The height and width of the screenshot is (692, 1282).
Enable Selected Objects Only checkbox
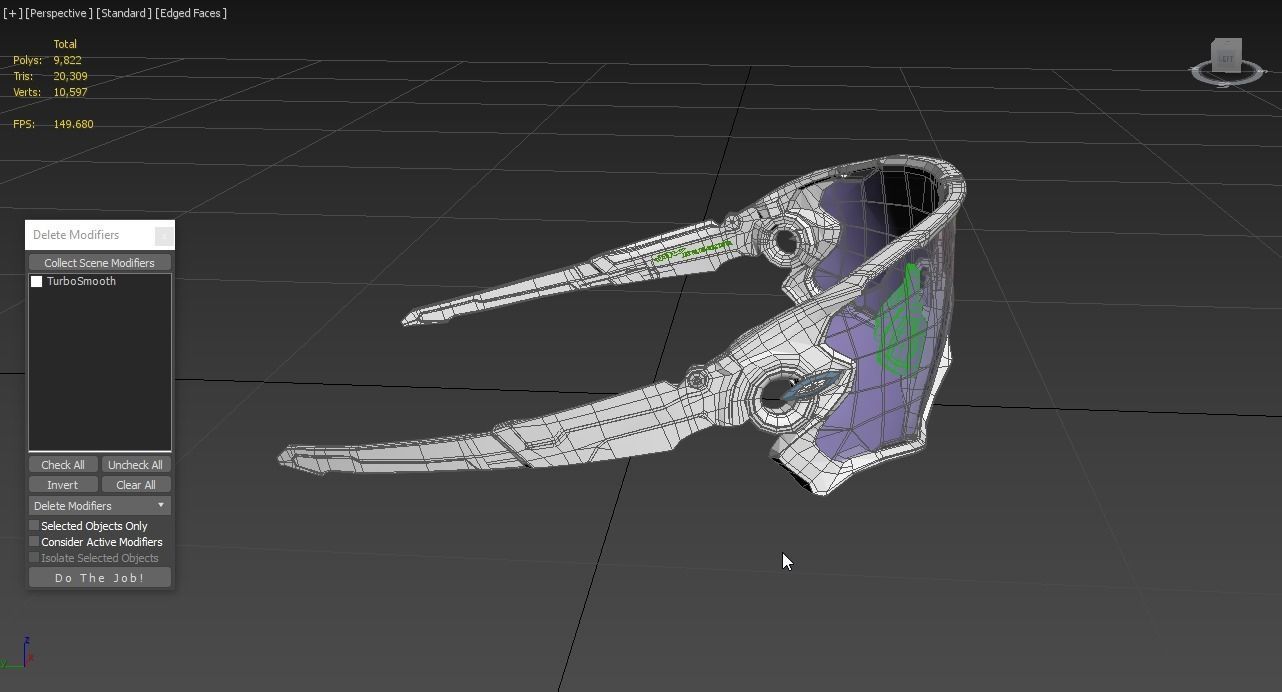35,526
